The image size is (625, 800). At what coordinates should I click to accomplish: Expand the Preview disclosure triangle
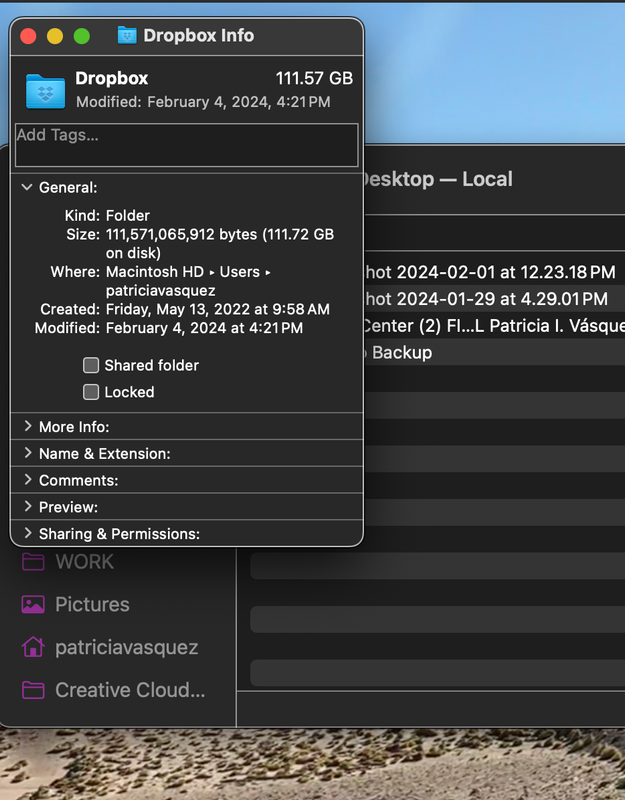[26, 507]
